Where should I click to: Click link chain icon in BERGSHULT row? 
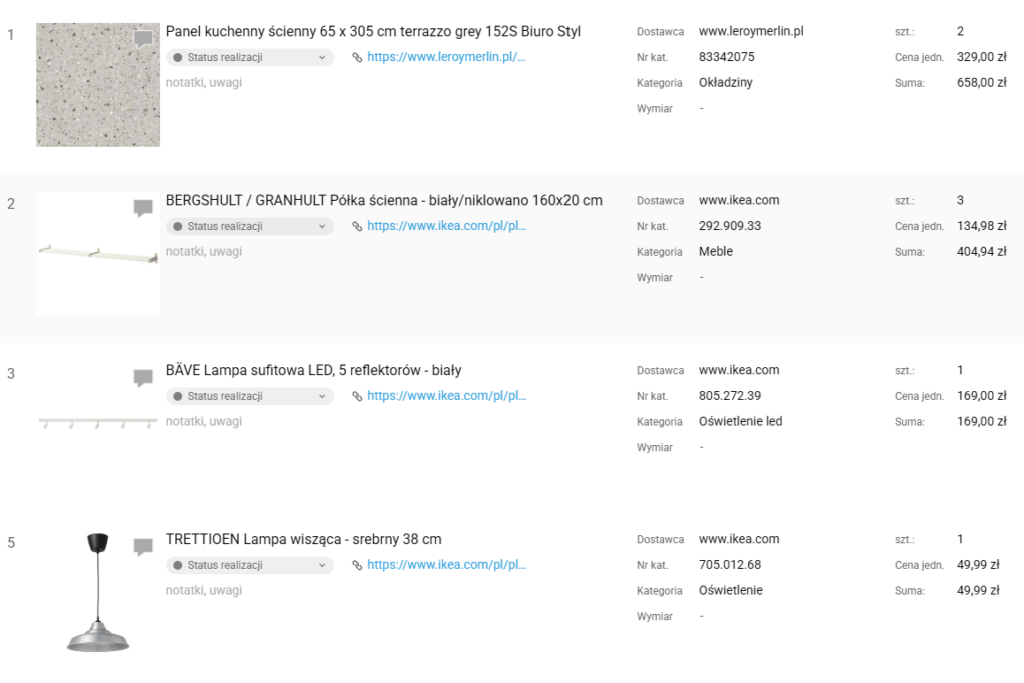pos(358,227)
